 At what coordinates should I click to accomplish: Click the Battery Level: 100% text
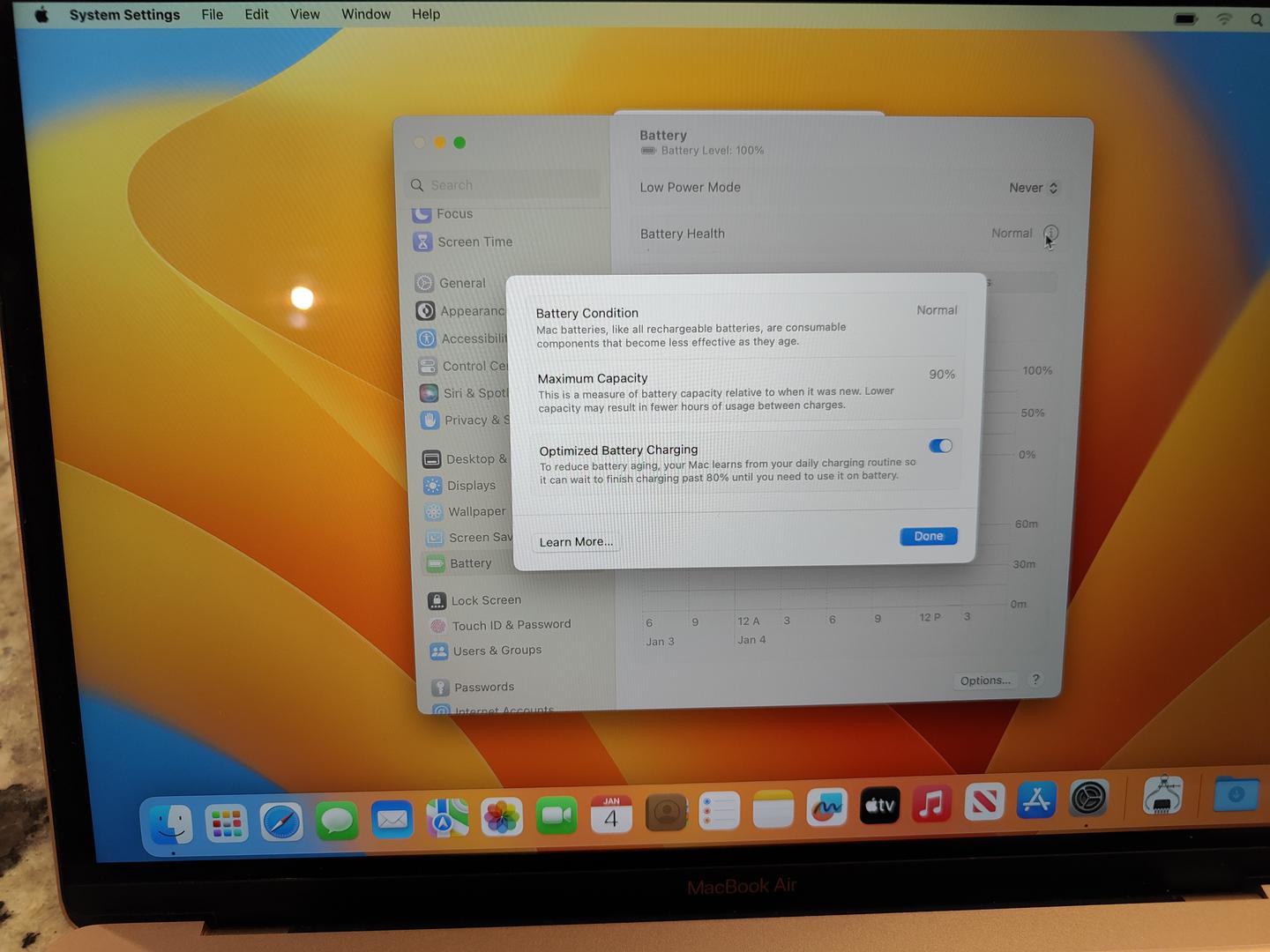coord(713,151)
